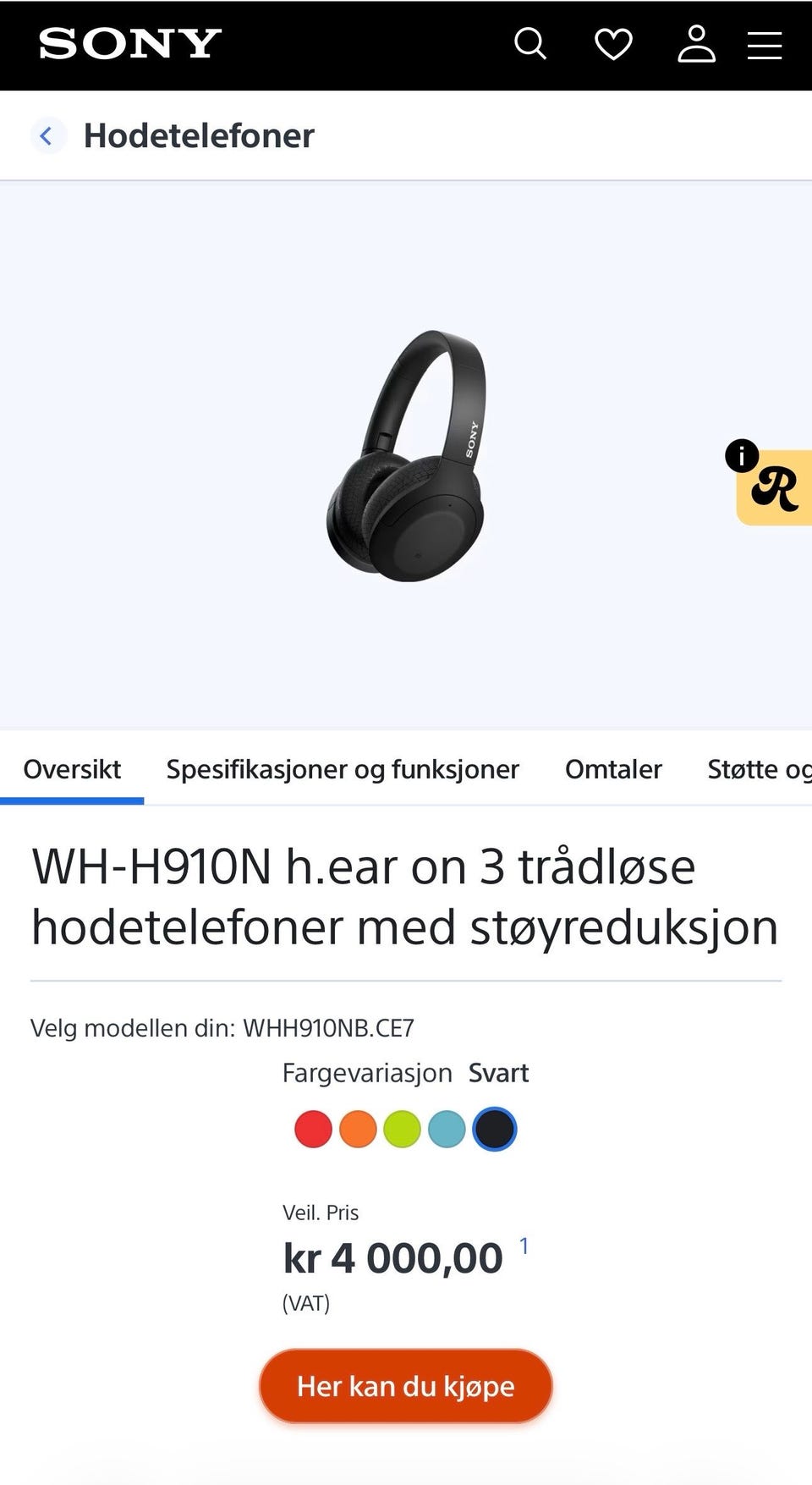Switch to the Omtaler tab
The height and width of the screenshot is (1485, 812).
[x=613, y=769]
